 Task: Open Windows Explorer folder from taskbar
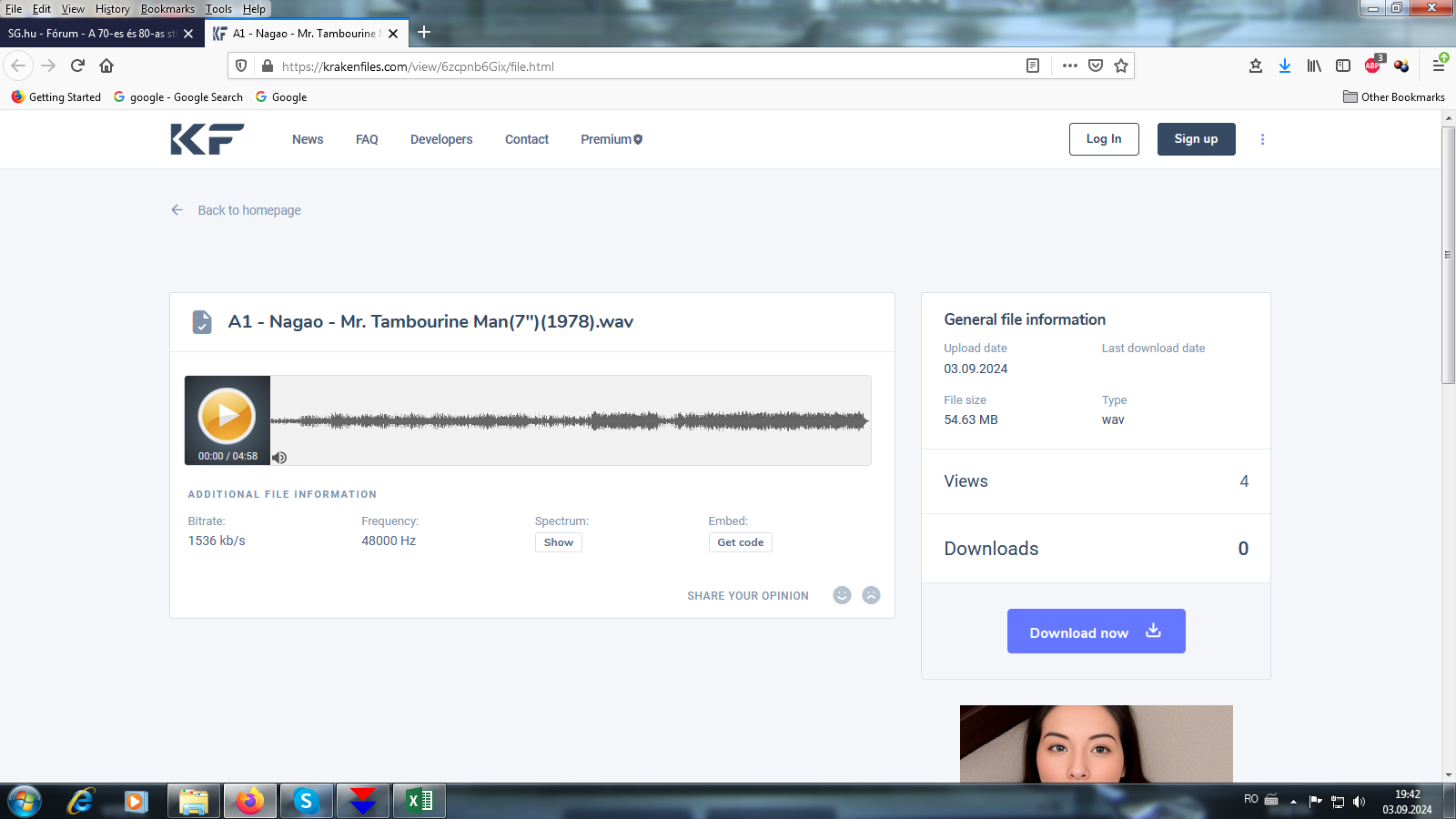pyautogui.click(x=194, y=802)
